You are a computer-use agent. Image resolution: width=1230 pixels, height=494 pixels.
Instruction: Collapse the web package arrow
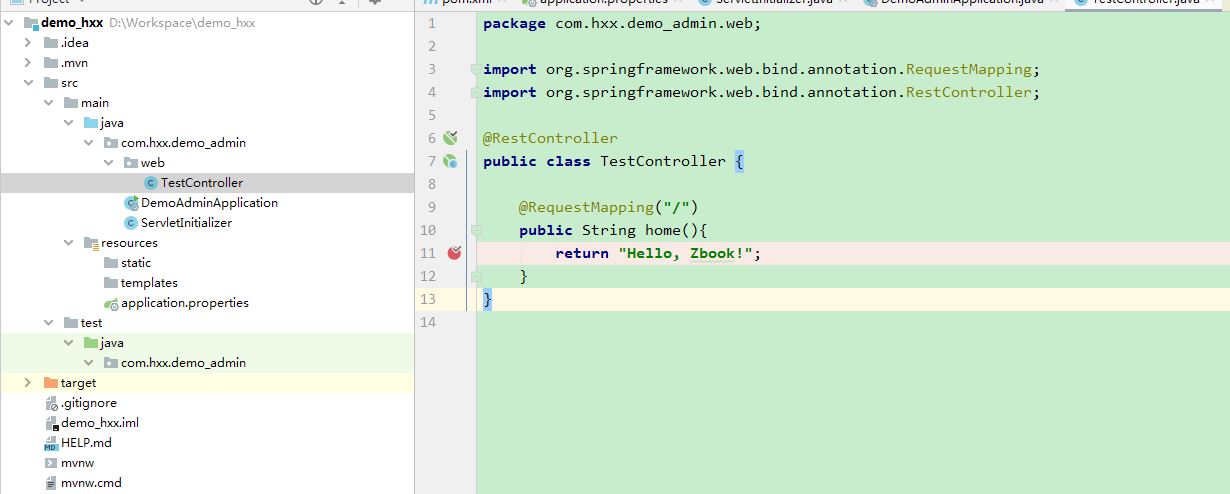(x=109, y=163)
